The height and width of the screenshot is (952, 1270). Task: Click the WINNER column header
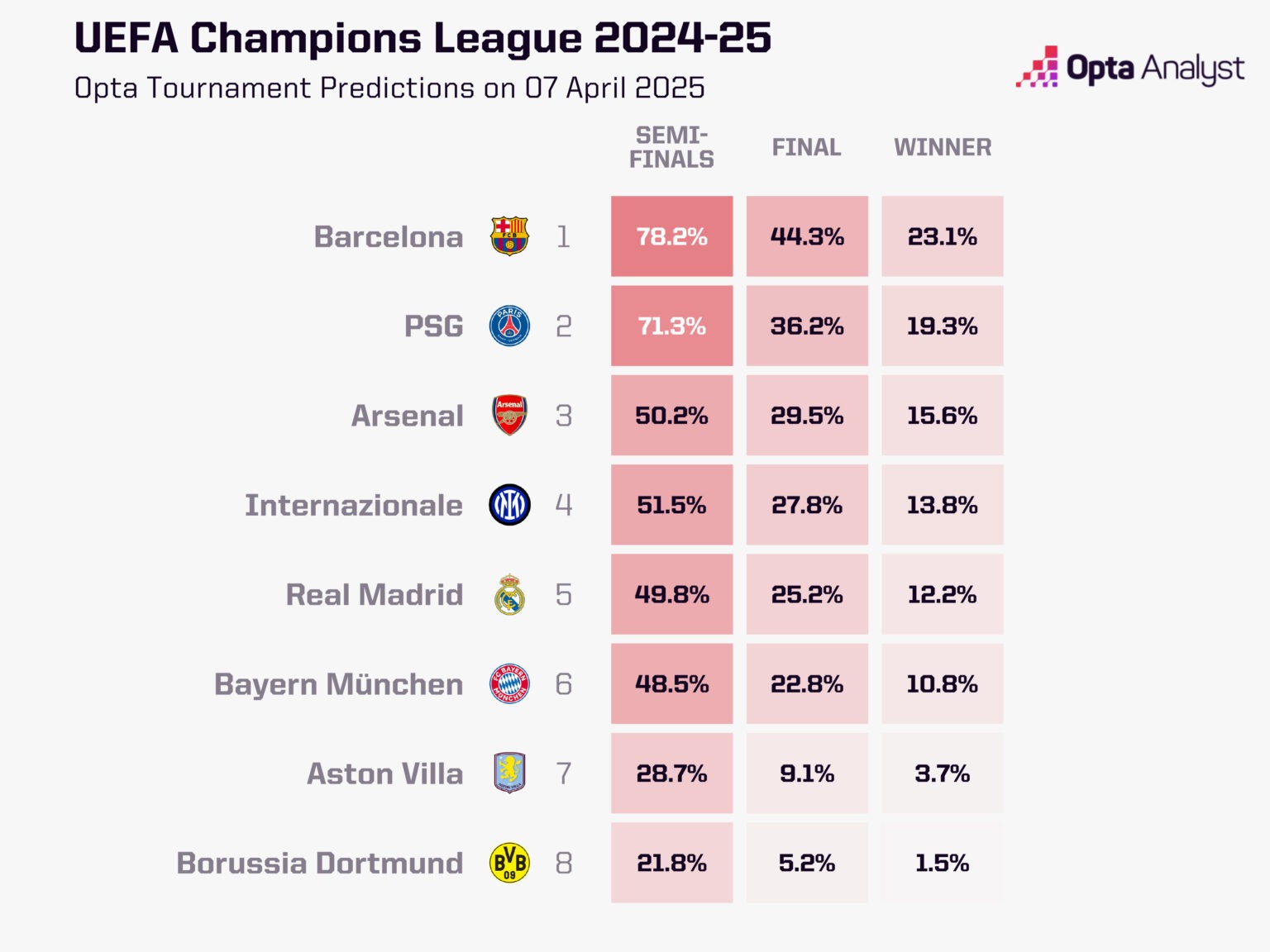pos(943,147)
